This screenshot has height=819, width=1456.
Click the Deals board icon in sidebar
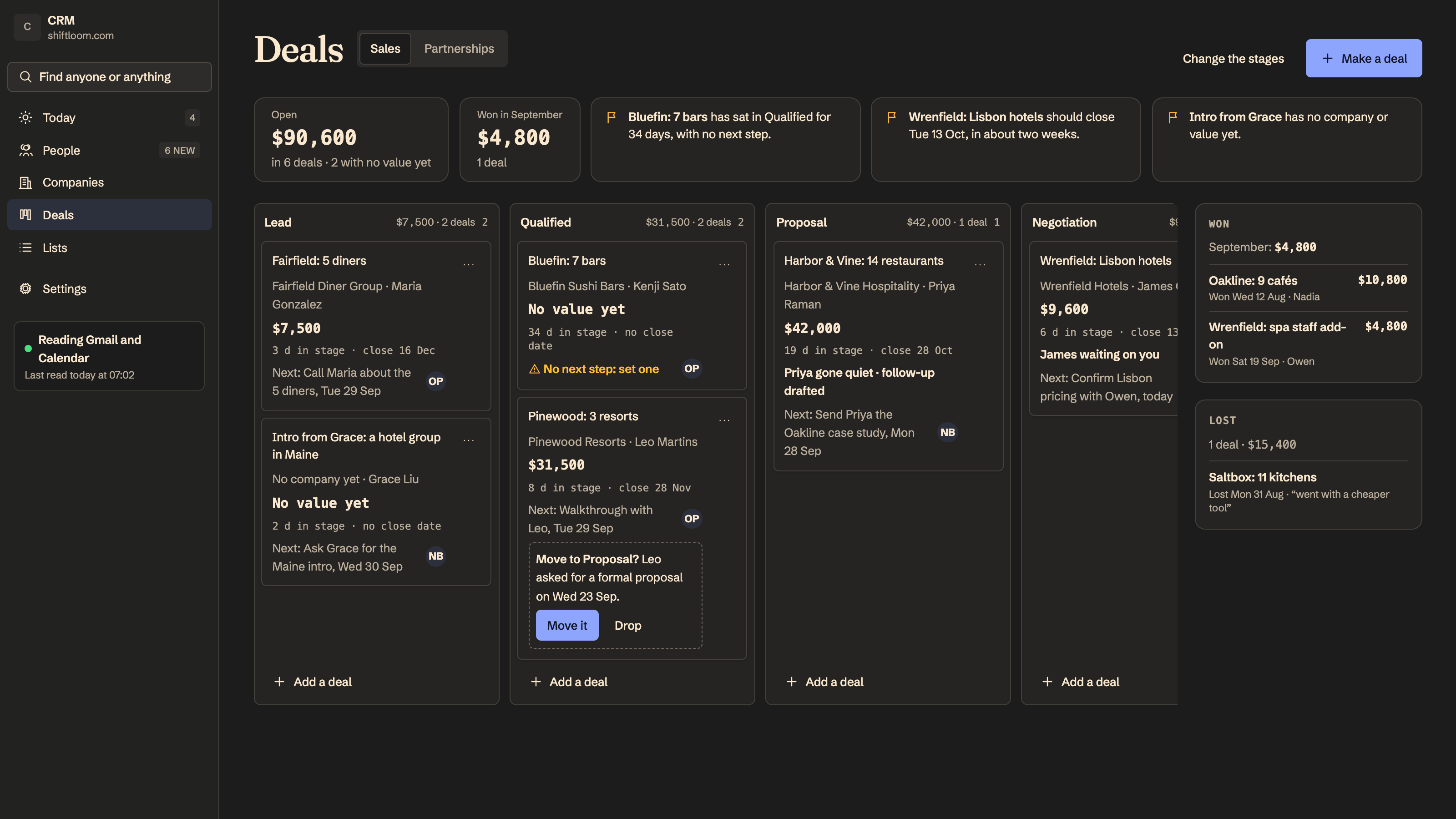pos(25,215)
